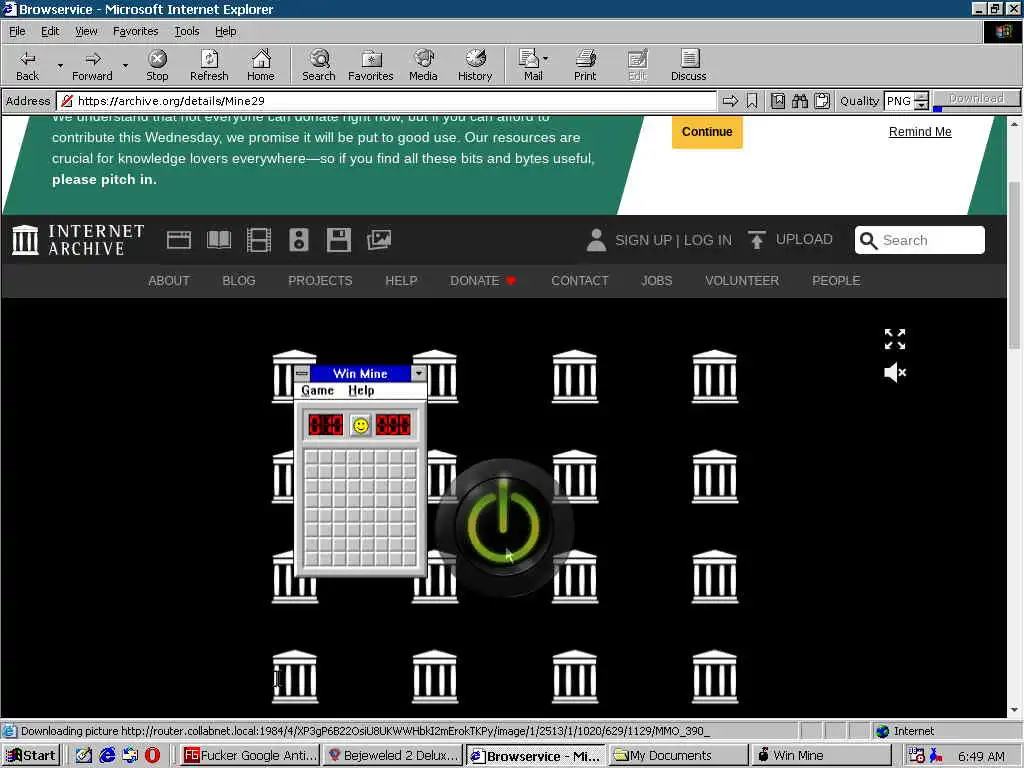1024x768 pixels.
Task: Open the View menu
Action: coord(86,31)
